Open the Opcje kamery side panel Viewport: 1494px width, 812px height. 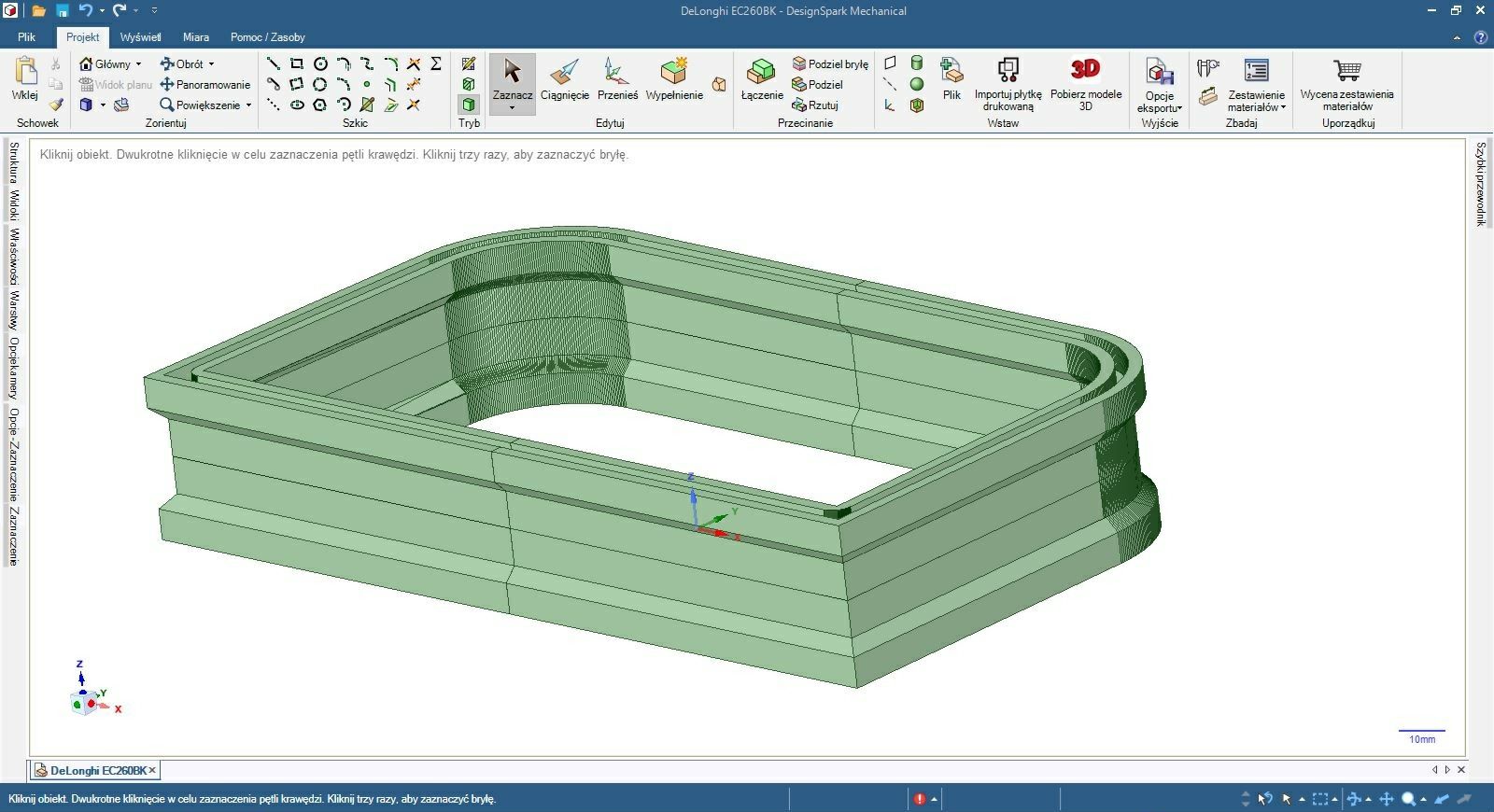[x=14, y=369]
